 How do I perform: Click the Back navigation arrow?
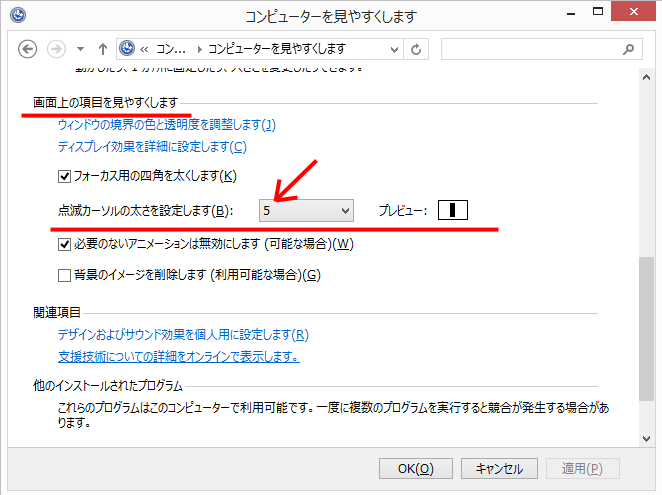28,48
